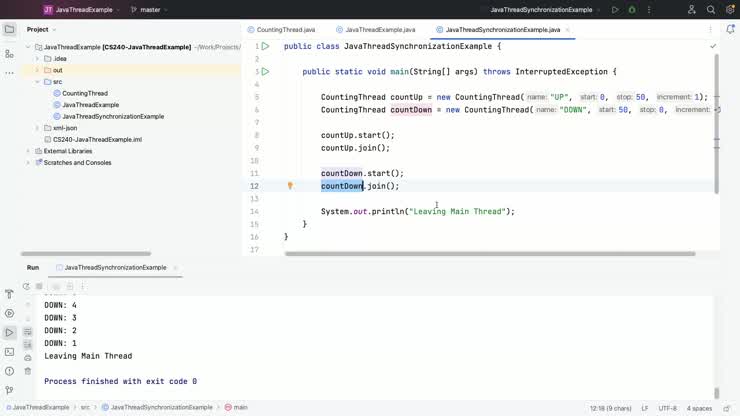The height and width of the screenshot is (416, 740).
Task: Open more run actions in title bar
Action: click(x=649, y=9)
